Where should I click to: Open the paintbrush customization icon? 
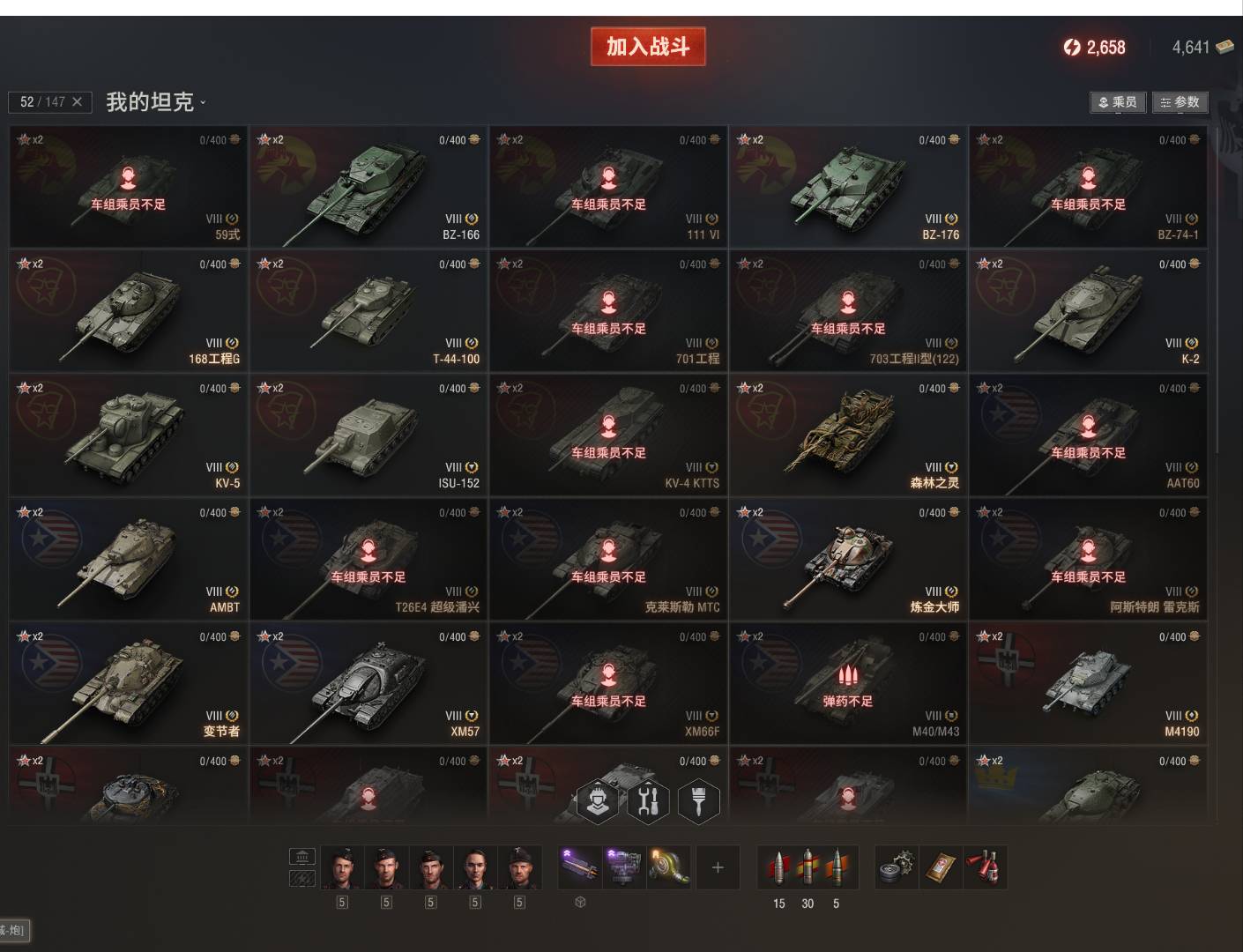click(x=698, y=801)
